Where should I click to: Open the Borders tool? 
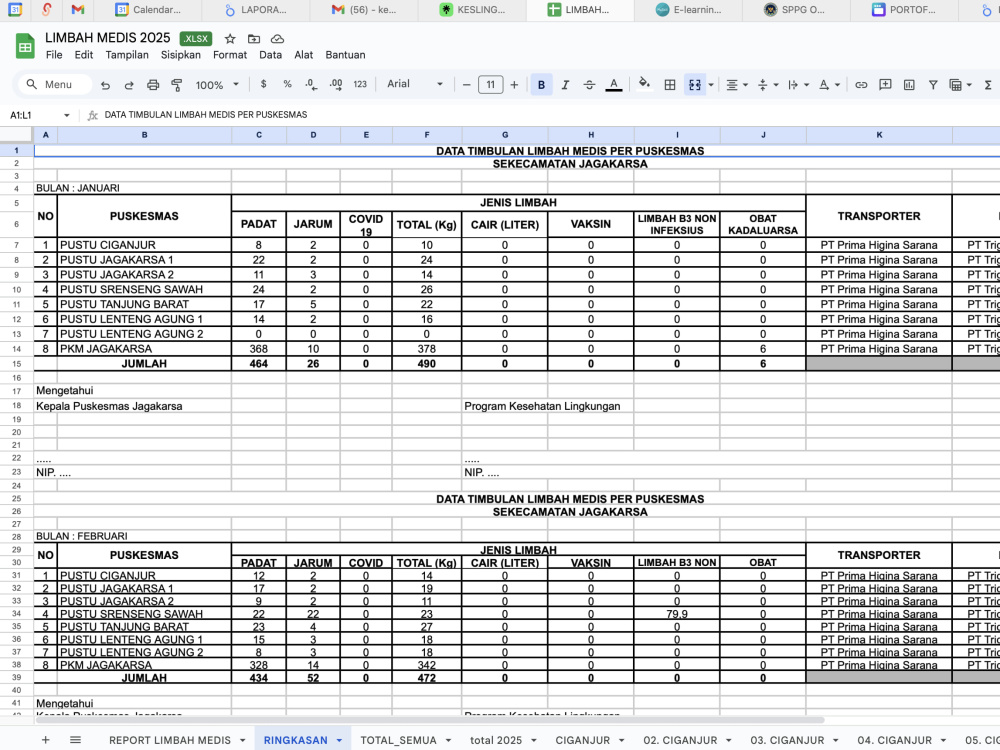(670, 85)
